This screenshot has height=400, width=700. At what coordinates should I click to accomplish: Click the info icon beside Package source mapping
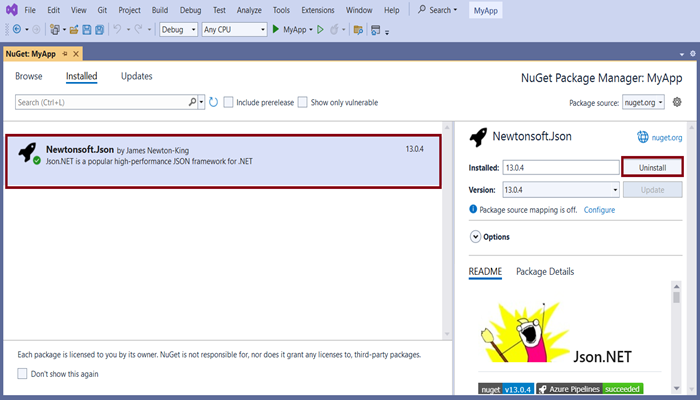(x=473, y=209)
